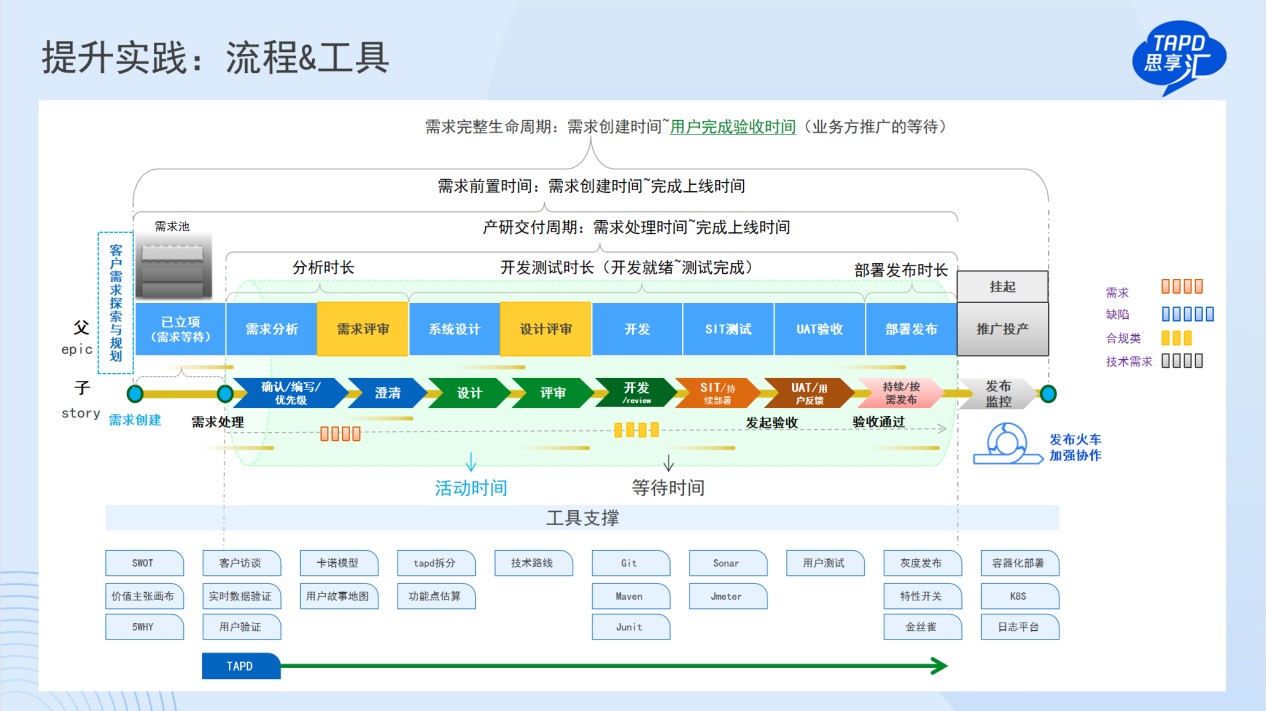Select the 日志平台 tool box

coord(1020,627)
